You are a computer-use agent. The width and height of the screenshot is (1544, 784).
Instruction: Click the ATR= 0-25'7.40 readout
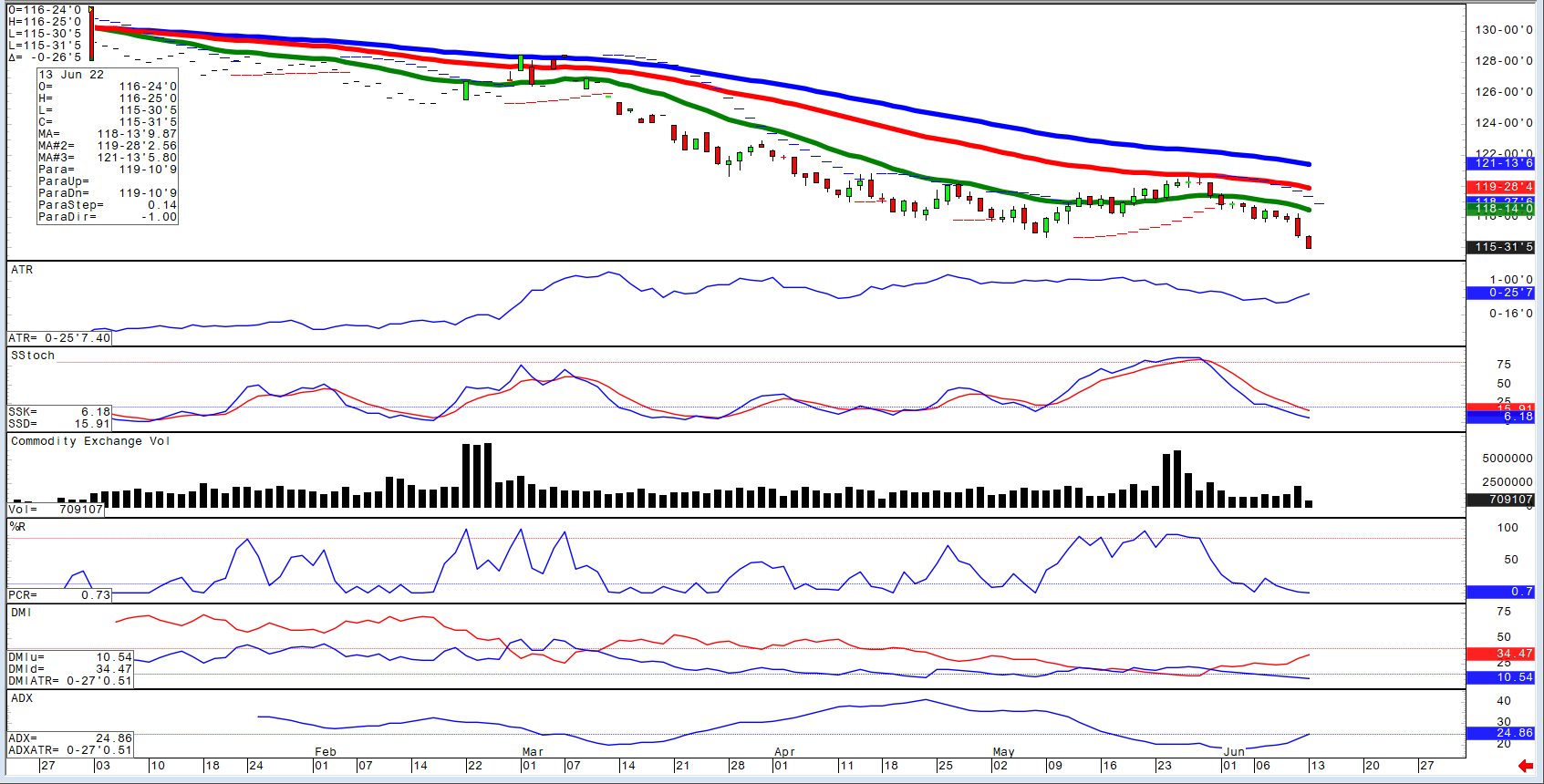click(x=60, y=338)
